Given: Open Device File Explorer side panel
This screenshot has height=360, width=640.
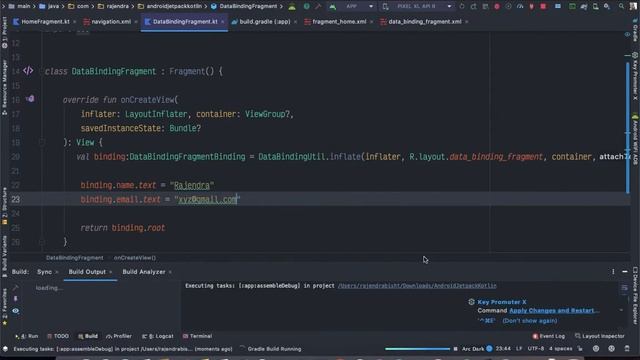Looking at the screenshot, I should point(635,296).
